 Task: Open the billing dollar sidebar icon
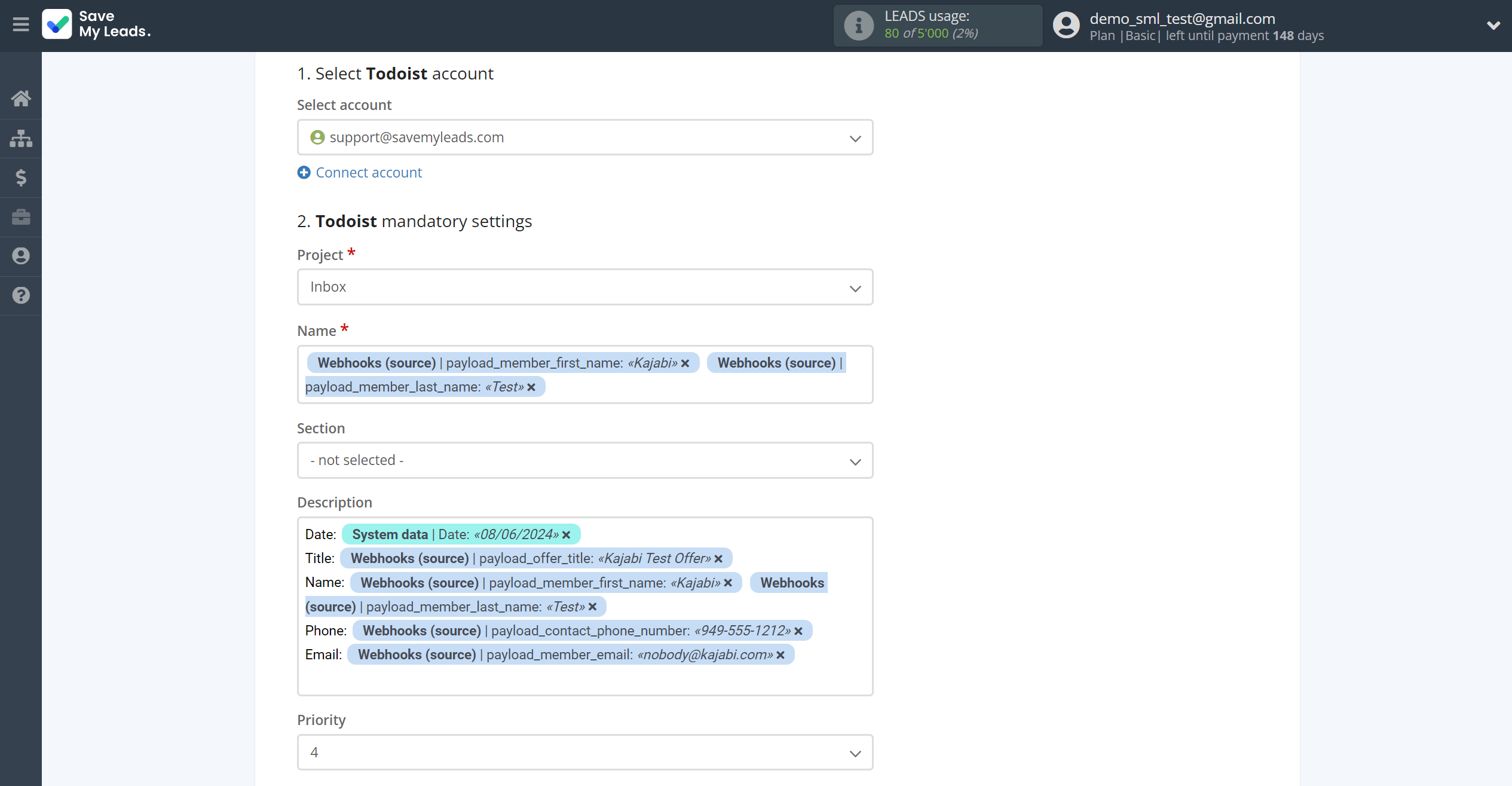(21, 178)
